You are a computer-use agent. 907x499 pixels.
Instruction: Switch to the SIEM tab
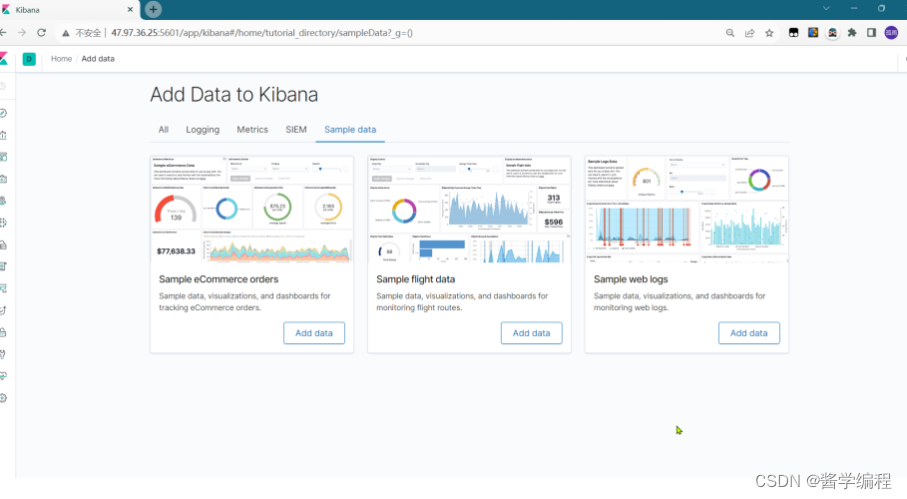point(296,130)
